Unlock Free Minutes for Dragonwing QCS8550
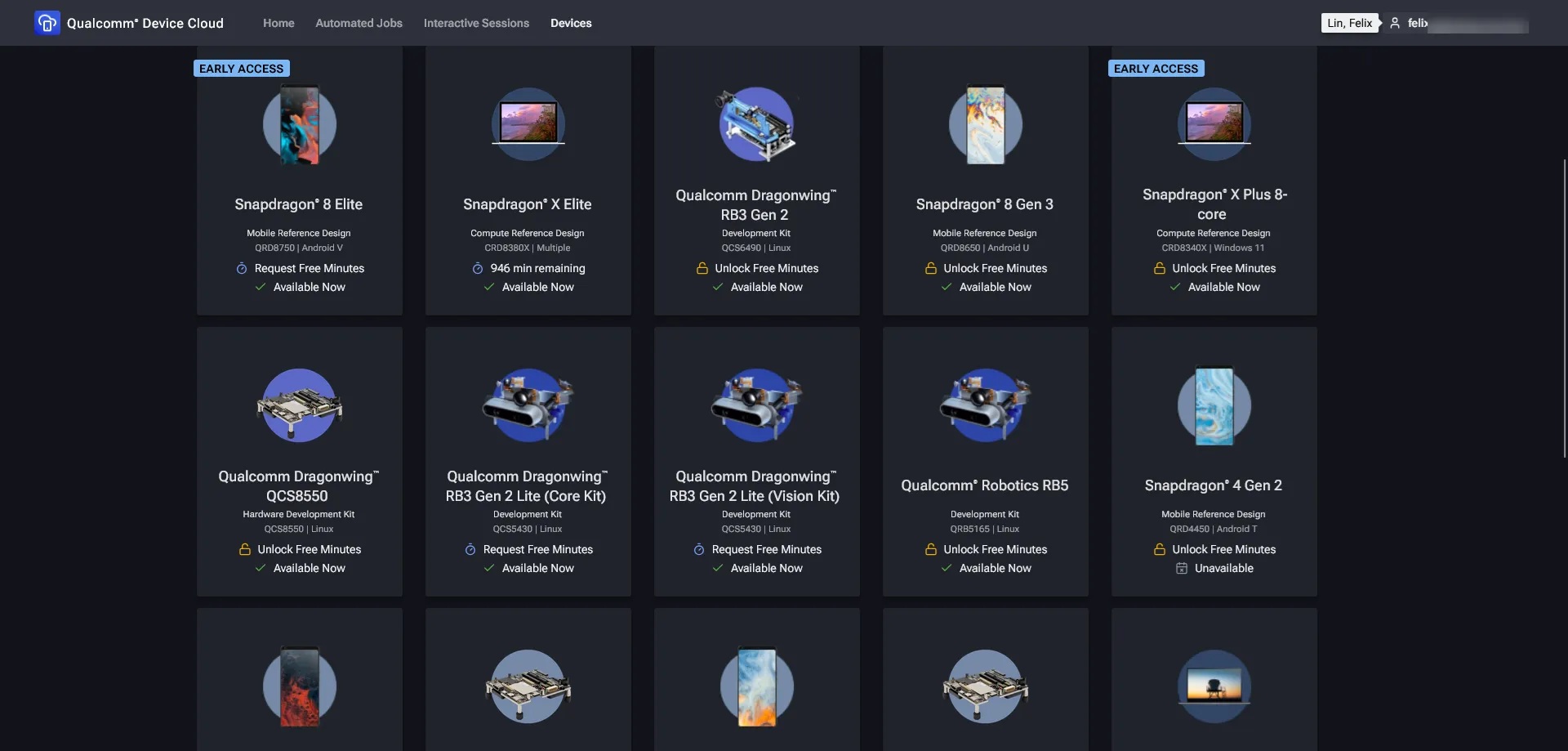This screenshot has width=1568, height=751. (x=309, y=549)
